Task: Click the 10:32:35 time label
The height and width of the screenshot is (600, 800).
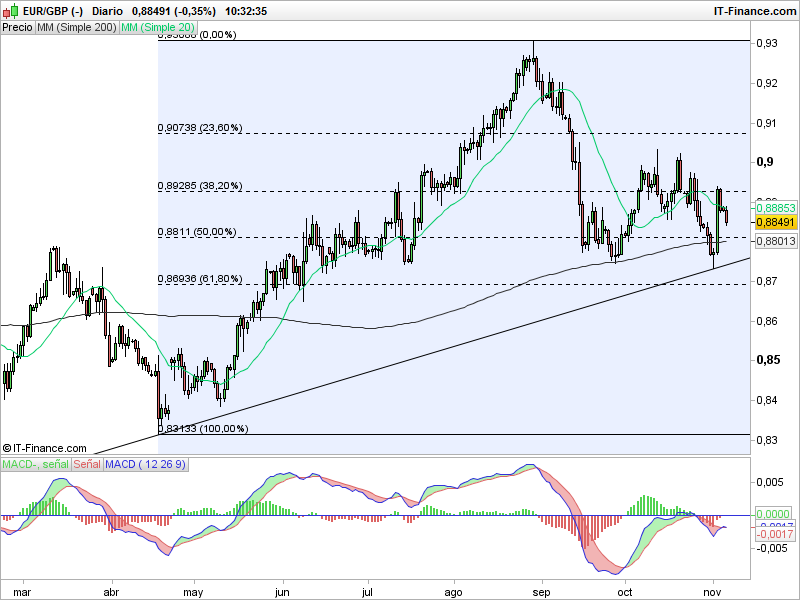Action: 246,11
